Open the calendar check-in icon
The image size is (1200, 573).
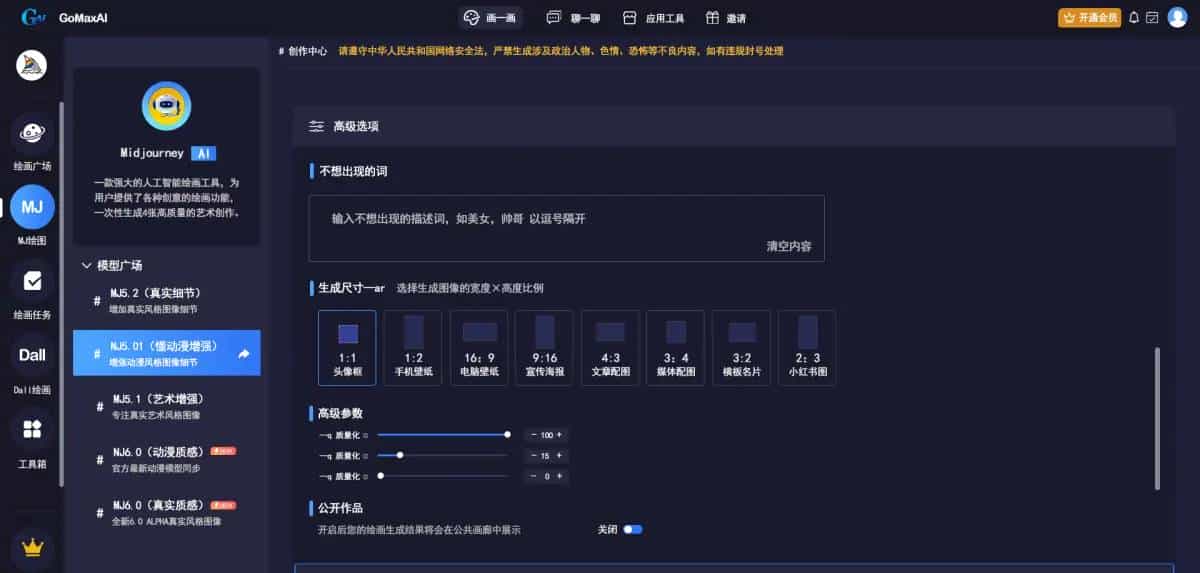pos(1152,17)
